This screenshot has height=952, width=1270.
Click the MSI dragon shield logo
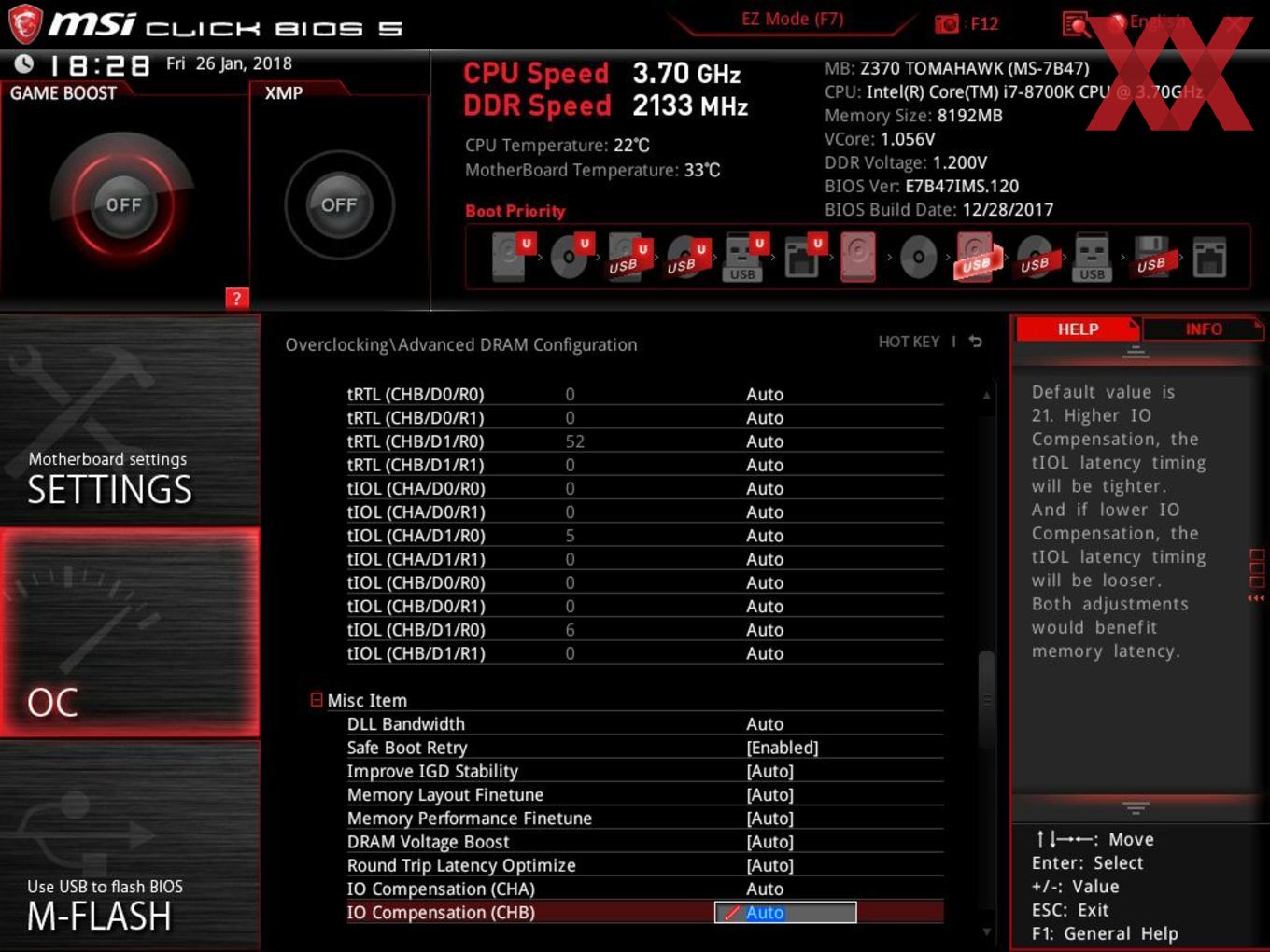tap(24, 23)
